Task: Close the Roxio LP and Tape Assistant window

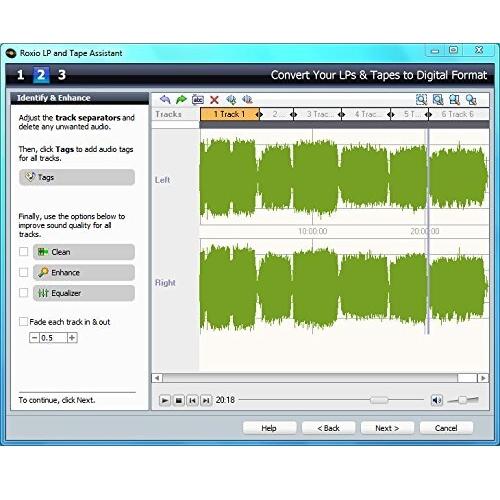Action: (x=479, y=50)
